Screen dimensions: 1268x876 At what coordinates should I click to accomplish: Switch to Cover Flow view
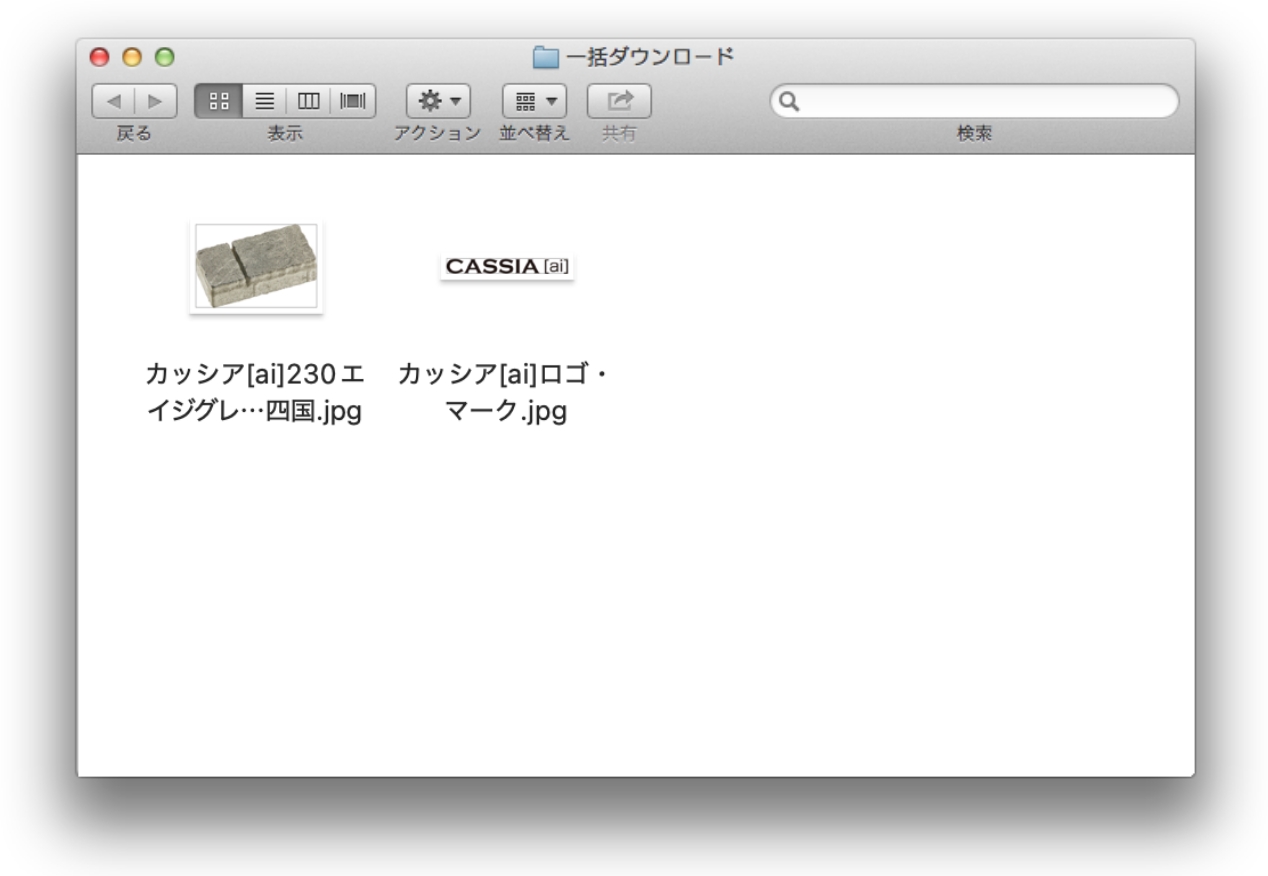[x=353, y=101]
